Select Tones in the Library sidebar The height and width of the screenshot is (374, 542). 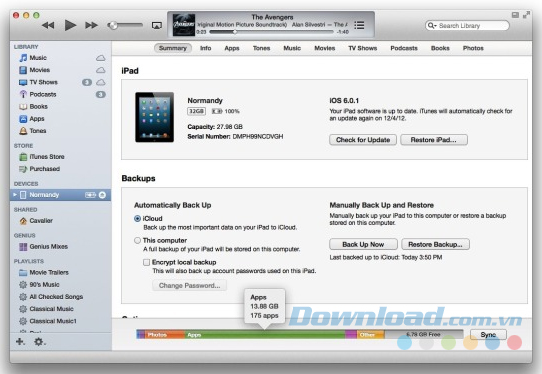[33, 131]
